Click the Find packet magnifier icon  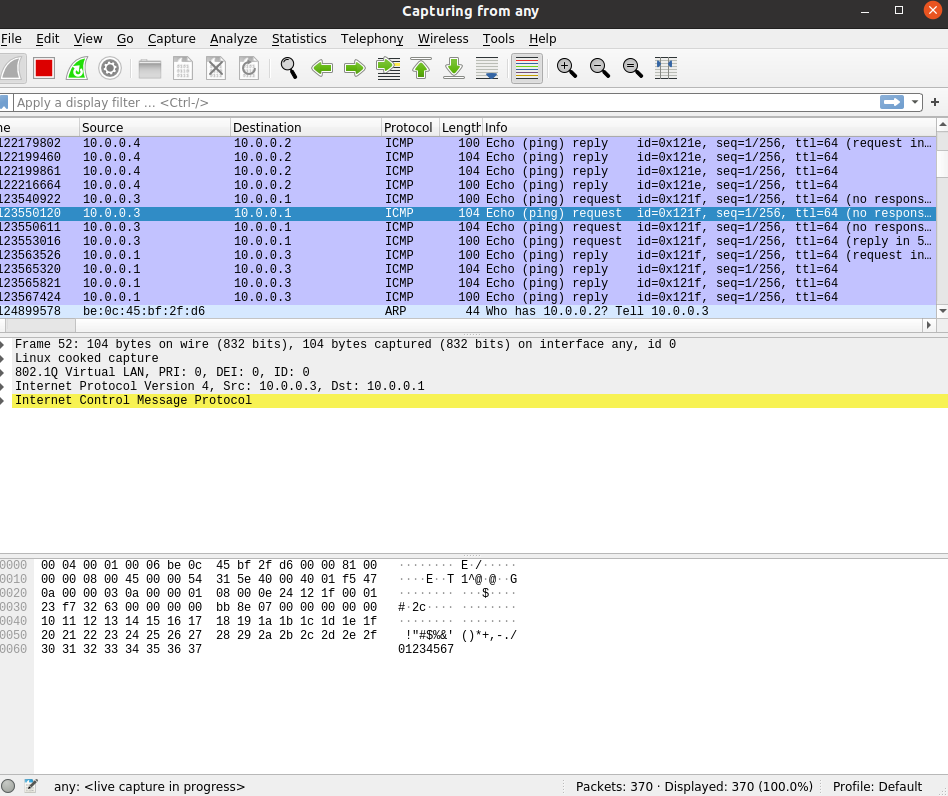coord(289,68)
